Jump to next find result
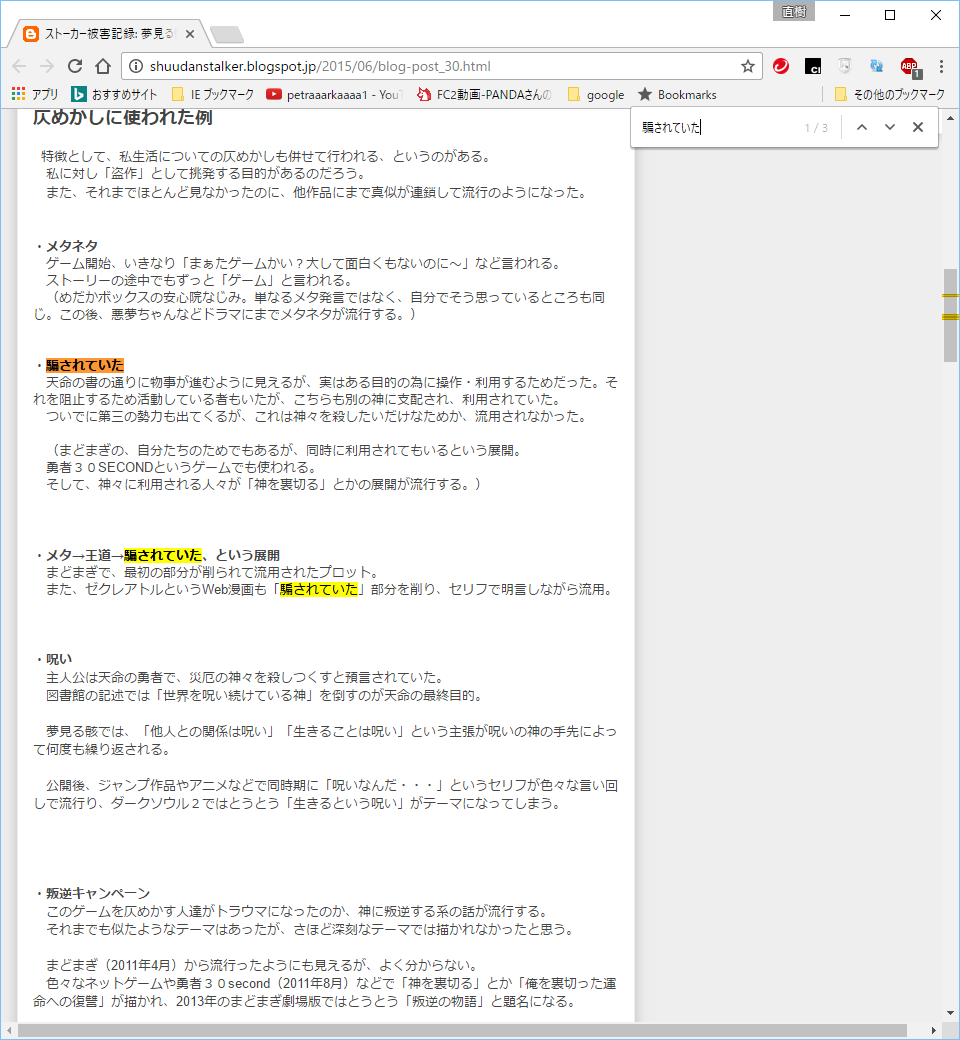This screenshot has width=960, height=1040. (890, 127)
